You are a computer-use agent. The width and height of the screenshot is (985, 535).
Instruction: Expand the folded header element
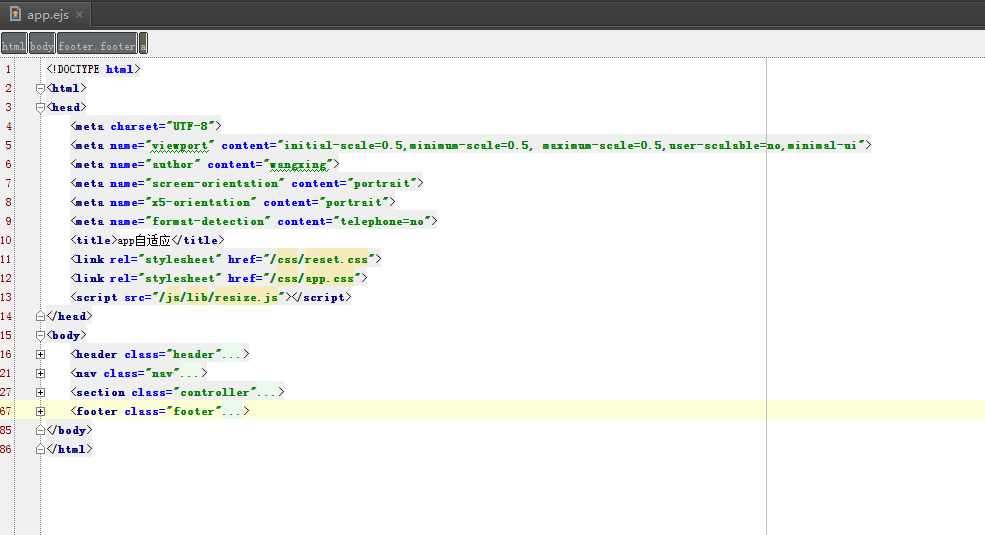40,354
